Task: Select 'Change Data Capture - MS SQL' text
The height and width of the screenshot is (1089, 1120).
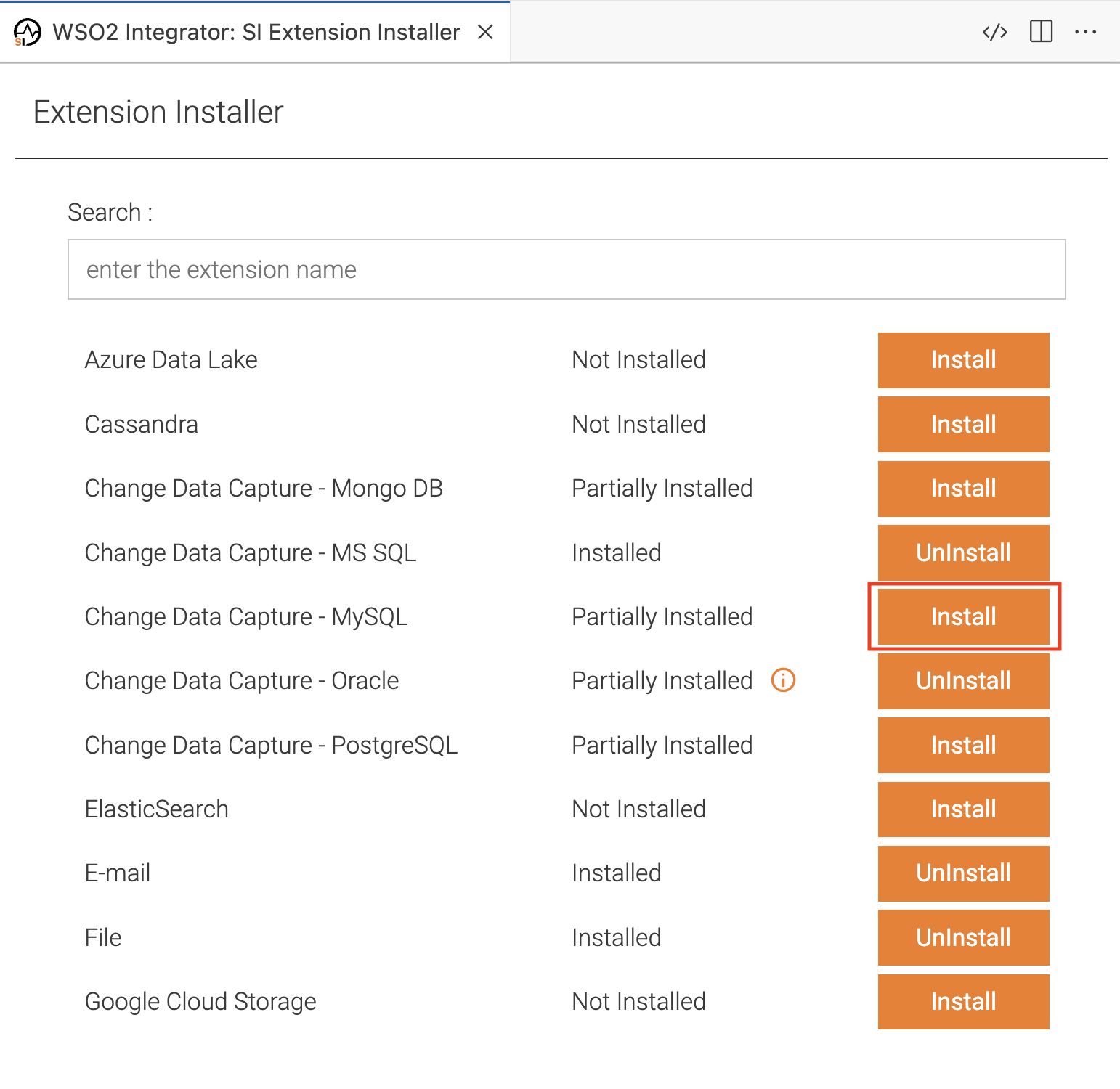Action: [251, 552]
